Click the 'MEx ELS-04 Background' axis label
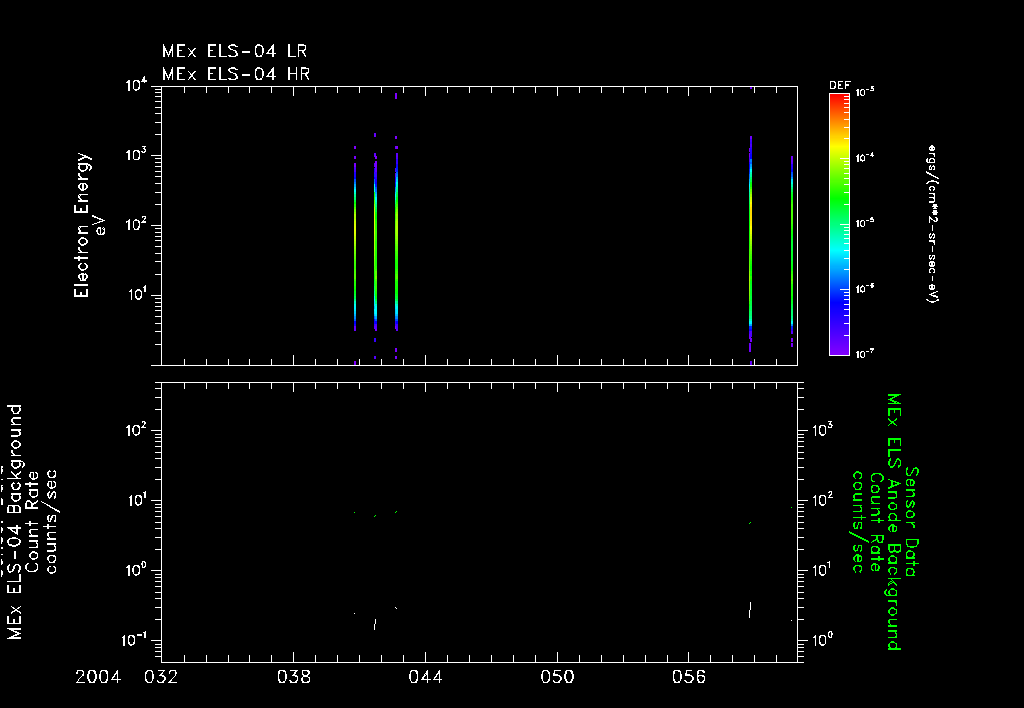Viewport: 1024px width, 708px height. tap(15, 522)
